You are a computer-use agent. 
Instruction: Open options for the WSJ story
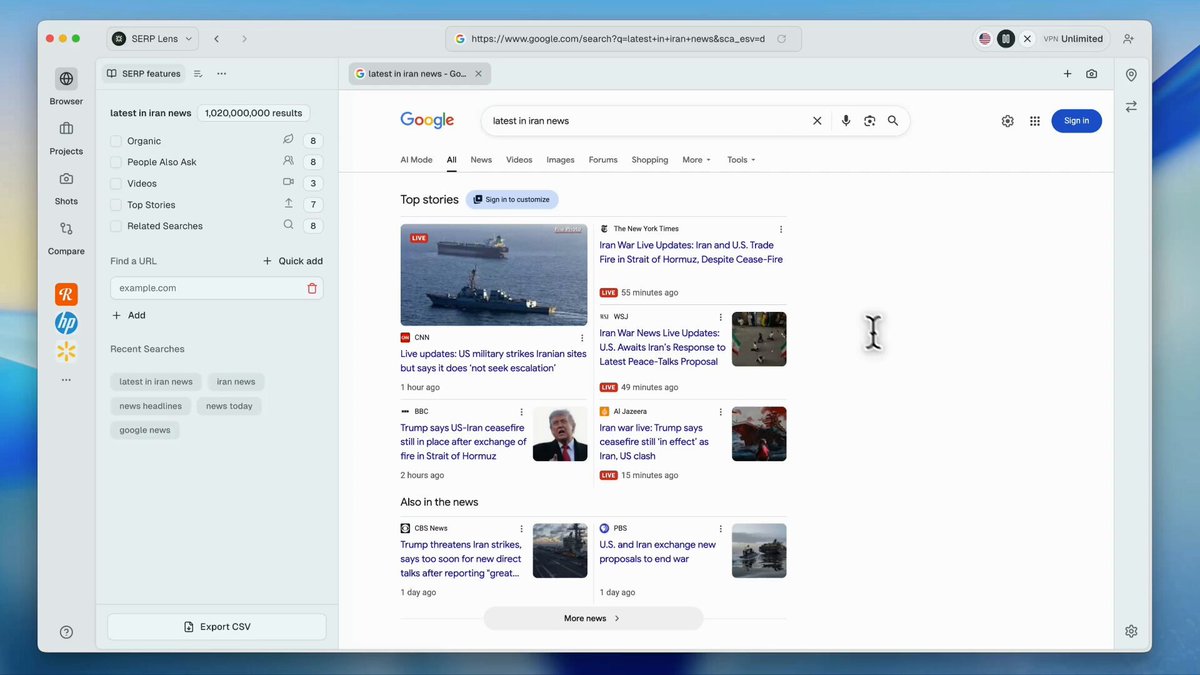(720, 317)
